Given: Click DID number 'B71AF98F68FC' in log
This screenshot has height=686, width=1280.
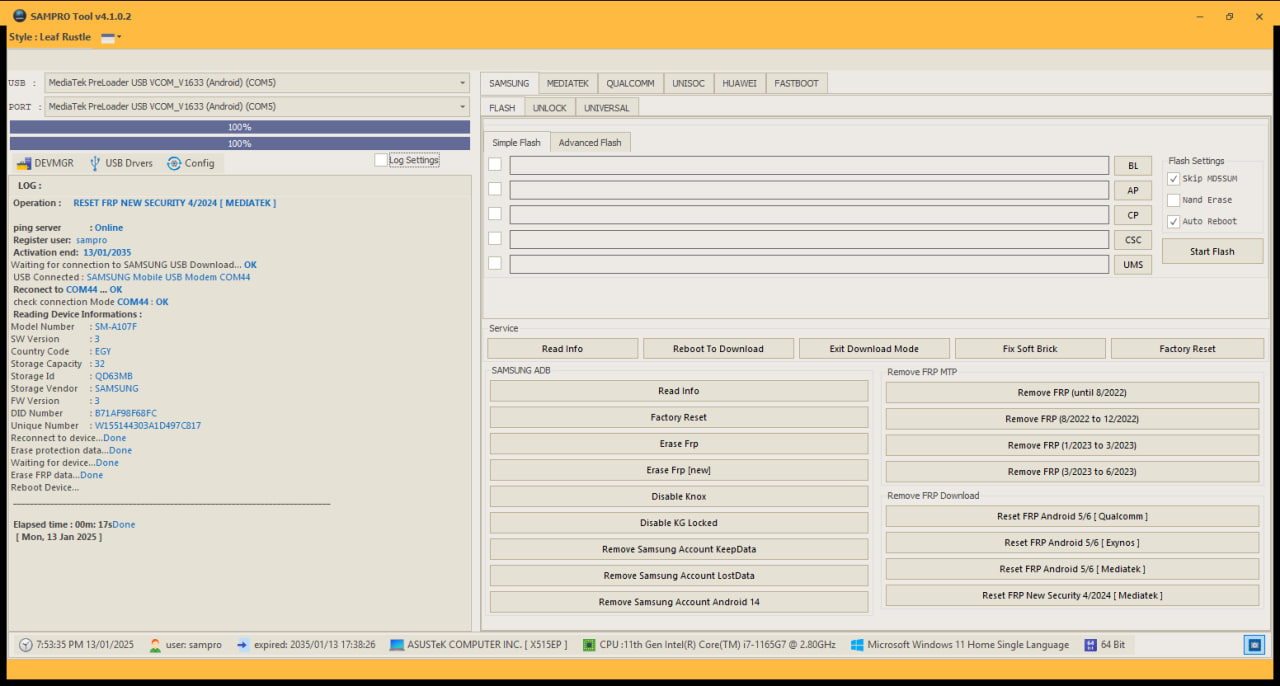Looking at the screenshot, I should click(126, 413).
